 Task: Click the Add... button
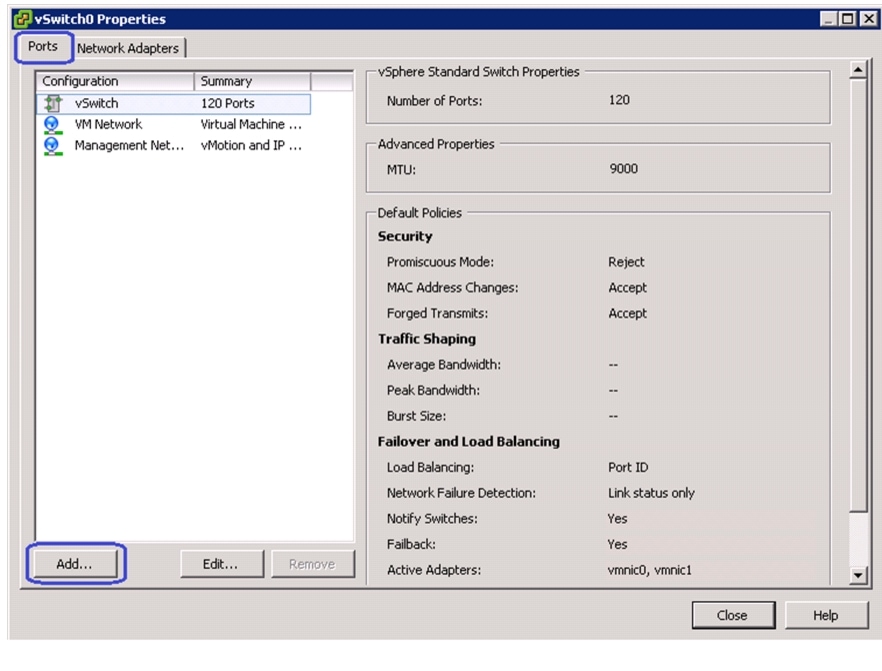[x=75, y=564]
